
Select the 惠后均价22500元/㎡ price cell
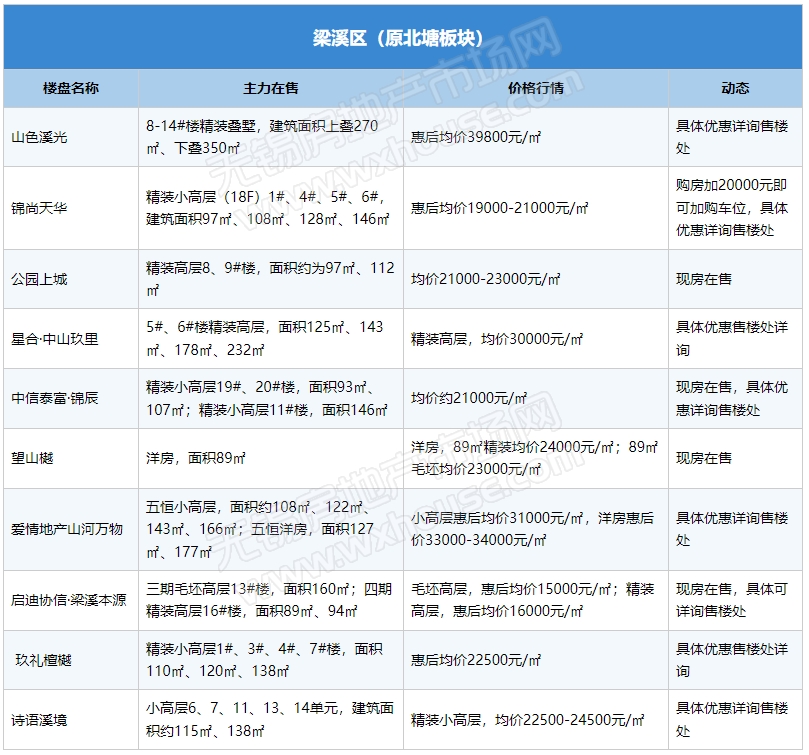[x=477, y=660]
